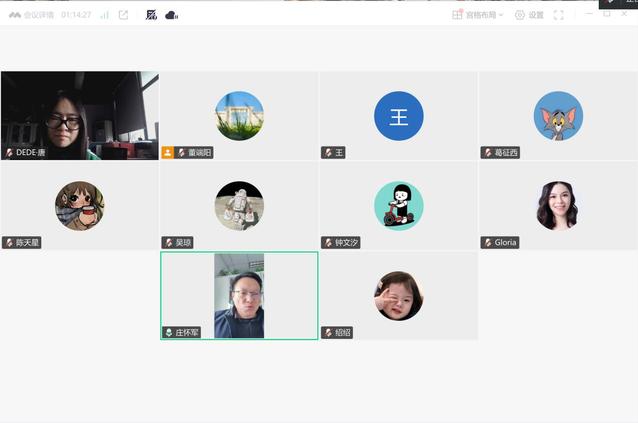
Task: Open the 会议详情 meeting details
Action: point(38,15)
